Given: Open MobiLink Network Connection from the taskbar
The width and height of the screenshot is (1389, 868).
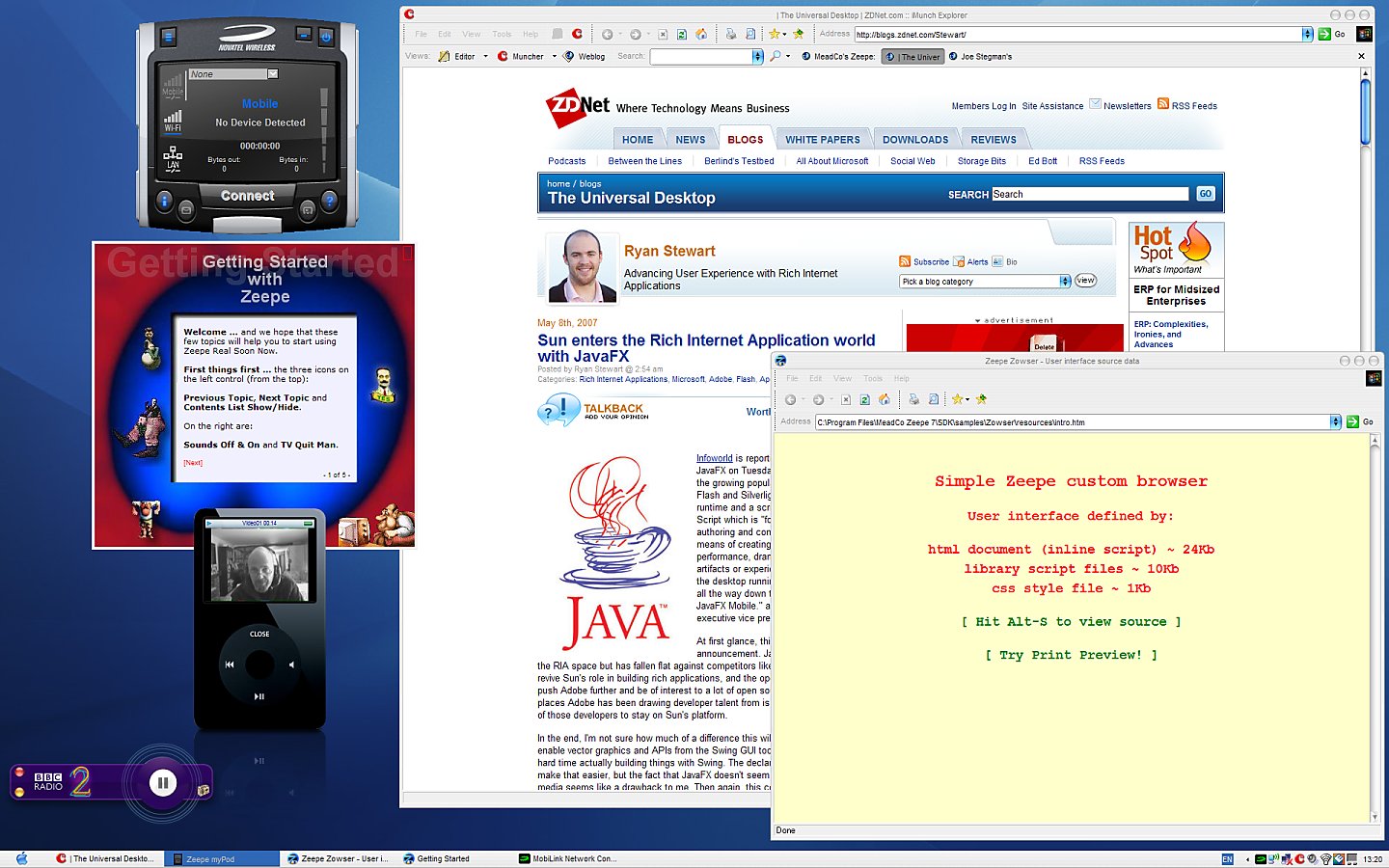Looking at the screenshot, I should pos(567,858).
